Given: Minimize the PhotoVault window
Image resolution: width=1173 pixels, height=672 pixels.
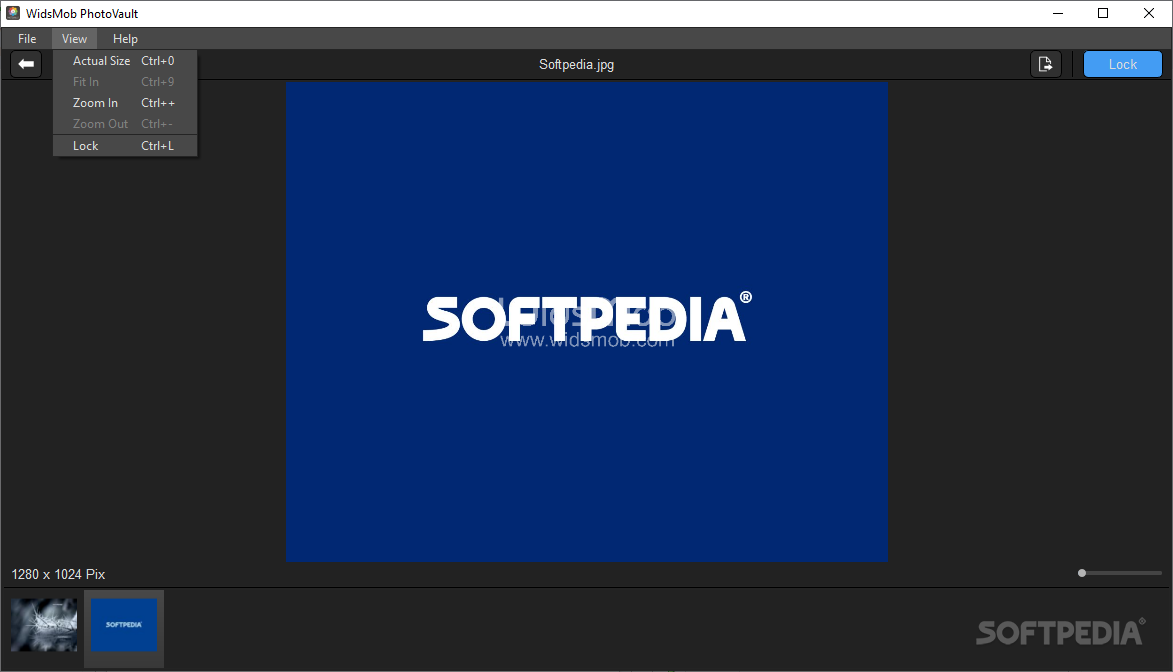Looking at the screenshot, I should click(1058, 13).
